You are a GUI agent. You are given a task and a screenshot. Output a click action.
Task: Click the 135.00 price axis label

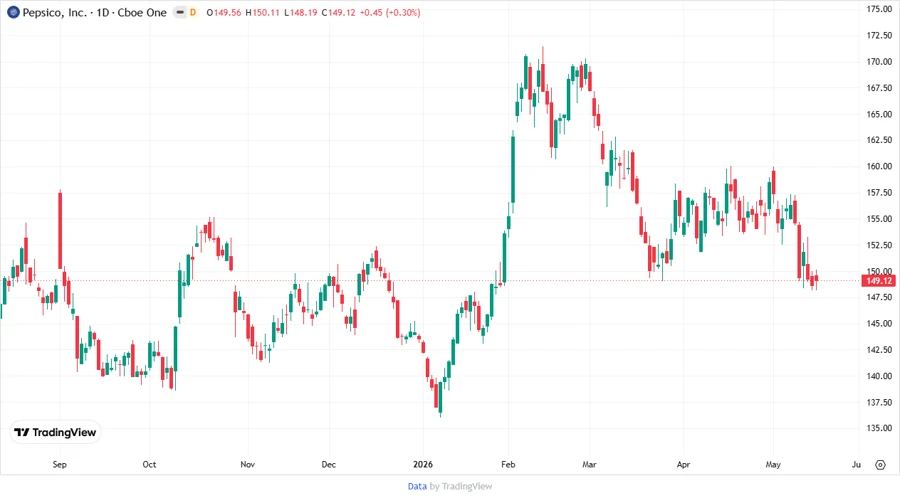point(879,428)
